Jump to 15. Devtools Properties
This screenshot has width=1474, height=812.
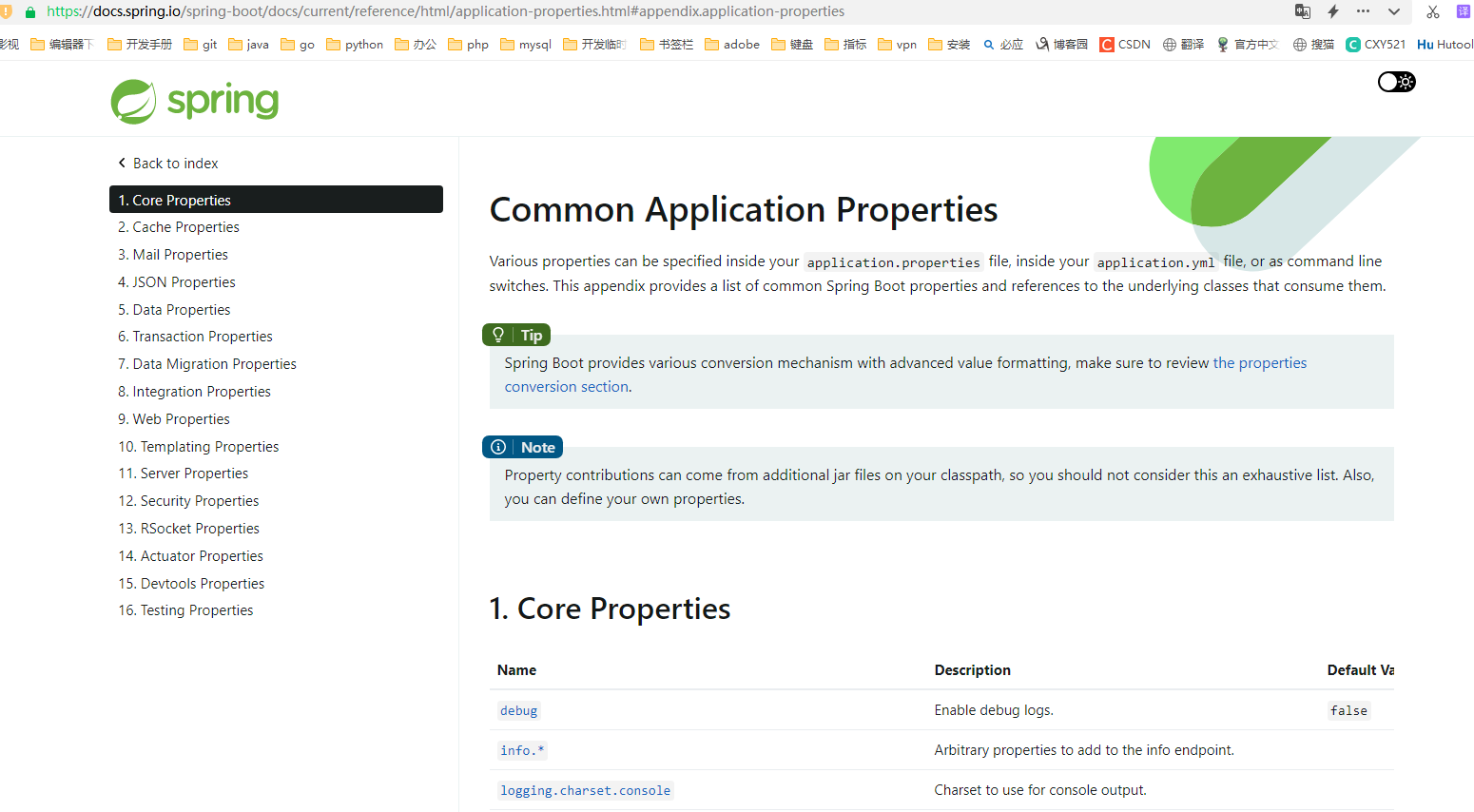coord(191,584)
